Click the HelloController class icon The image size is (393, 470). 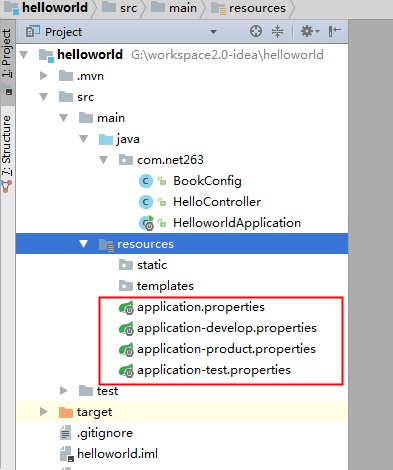[x=146, y=202]
